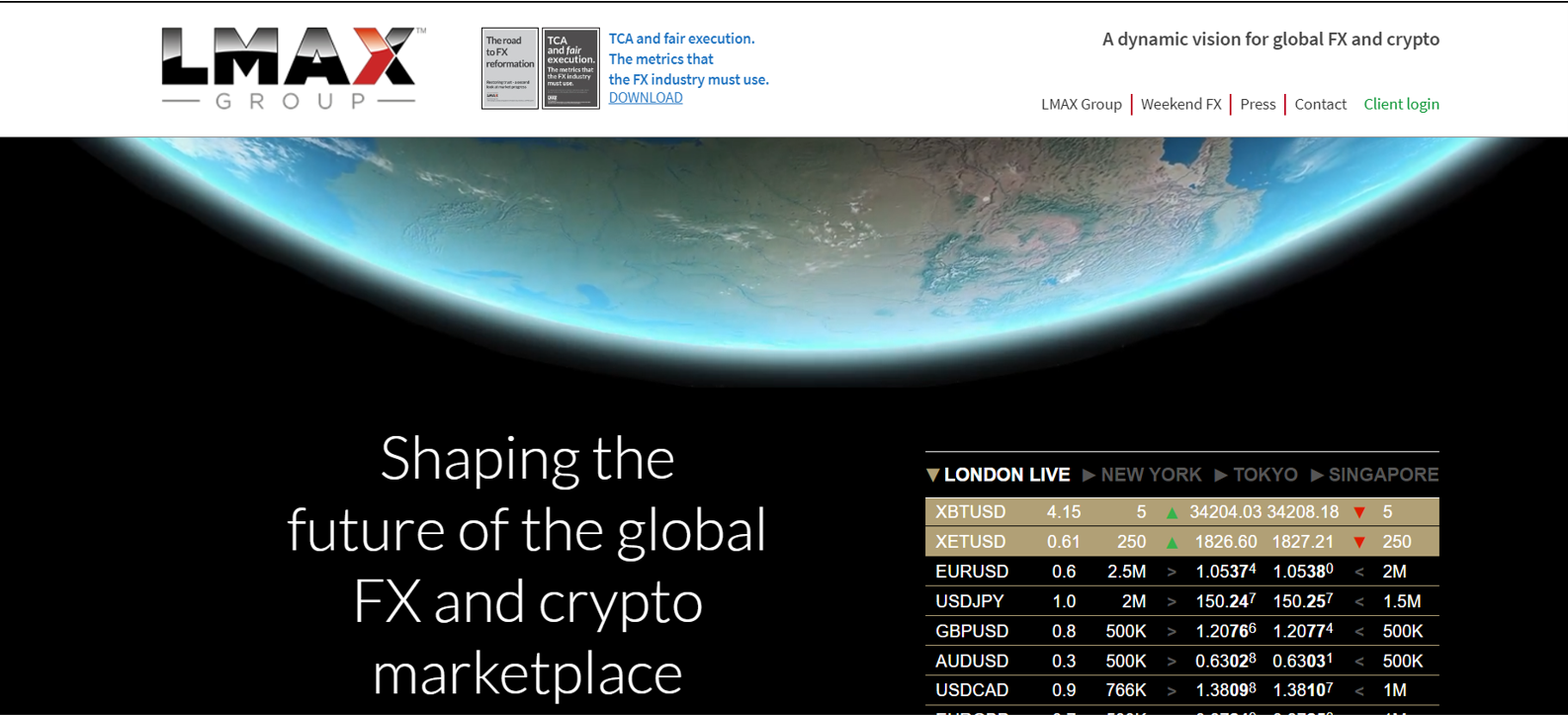Screen dimensions: 1568x715
Task: Open the Weekend FX menu item
Action: [x=1181, y=104]
